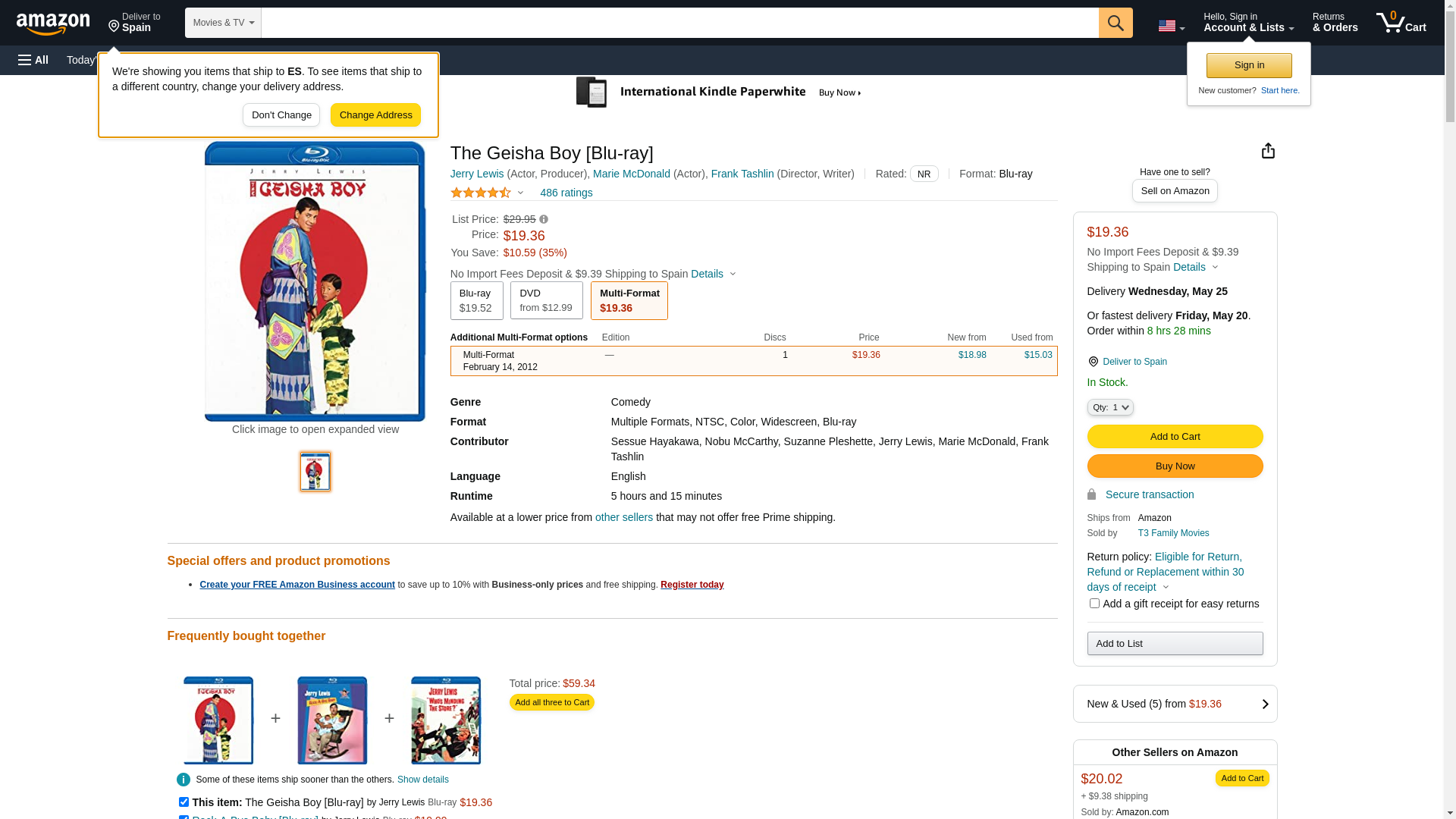Open the Movies & TV search category dropdown

click(223, 23)
